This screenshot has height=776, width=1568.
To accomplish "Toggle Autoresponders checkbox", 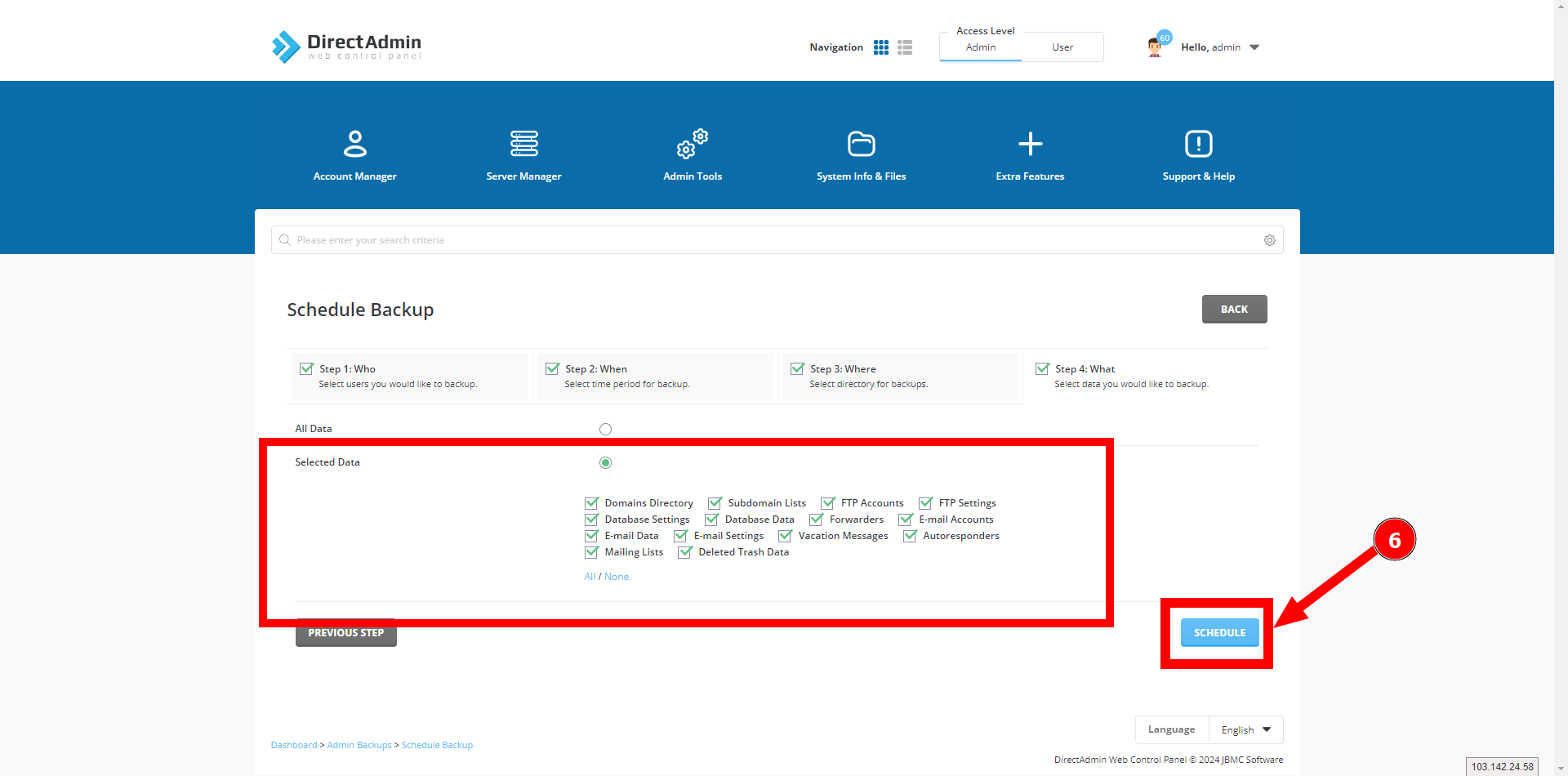I will coord(910,536).
